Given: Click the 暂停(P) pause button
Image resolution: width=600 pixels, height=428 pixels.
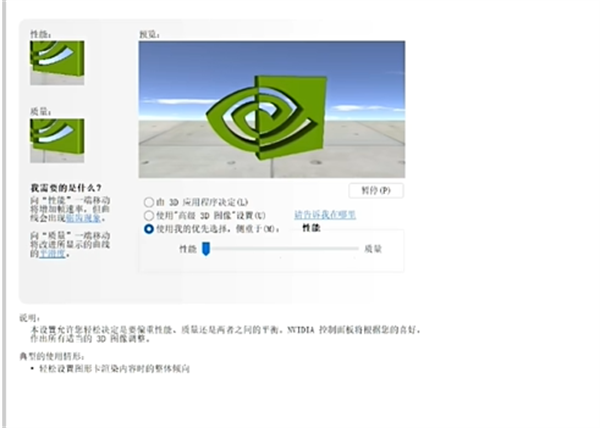Looking at the screenshot, I should click(x=376, y=190).
